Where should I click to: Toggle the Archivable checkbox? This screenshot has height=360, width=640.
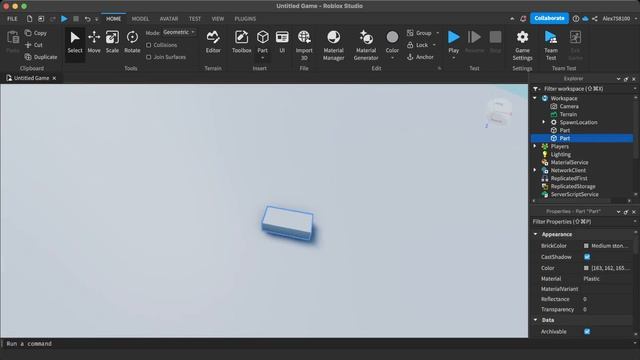click(x=587, y=331)
